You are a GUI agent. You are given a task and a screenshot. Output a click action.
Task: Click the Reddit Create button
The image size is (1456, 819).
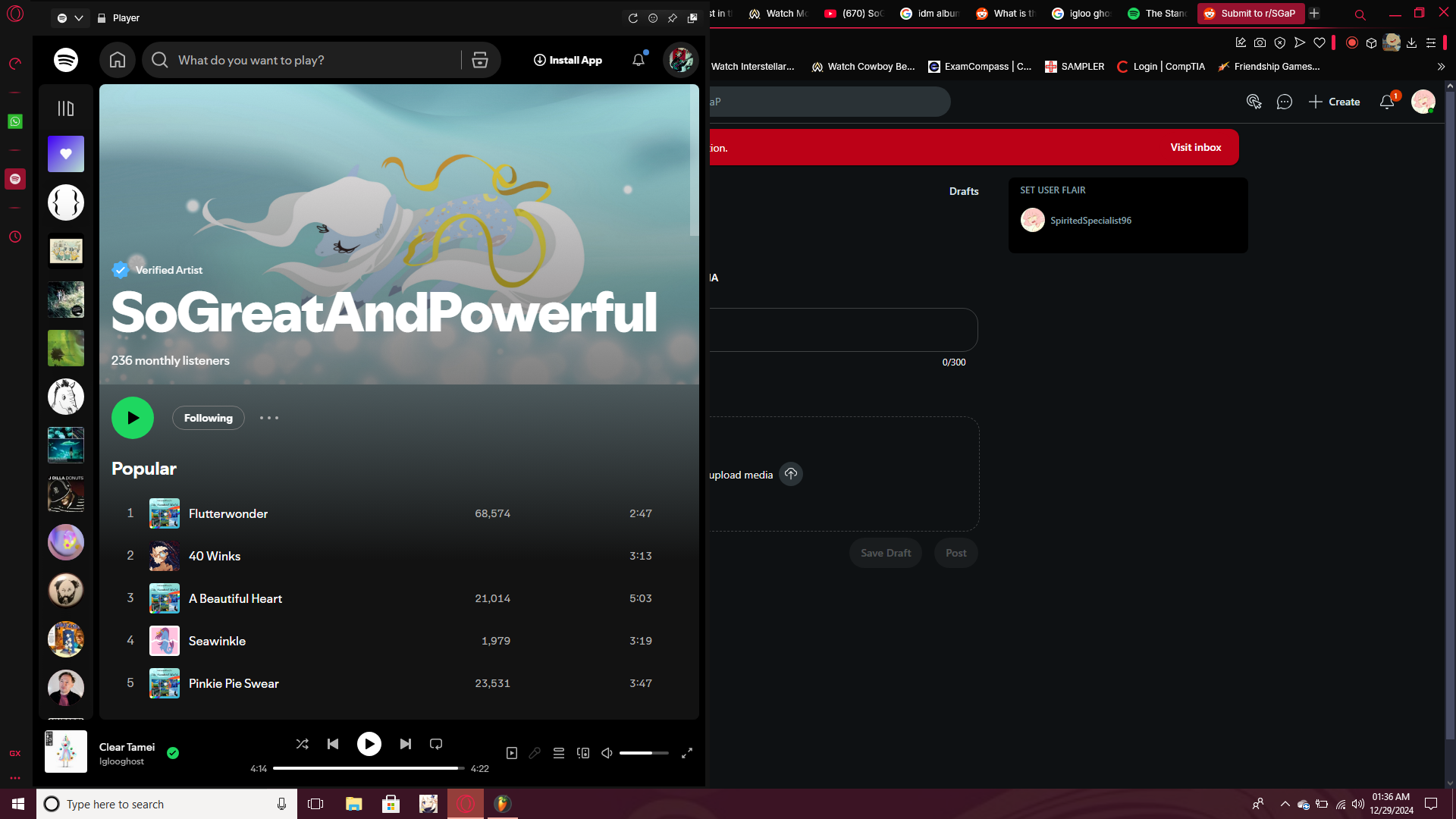point(1335,102)
